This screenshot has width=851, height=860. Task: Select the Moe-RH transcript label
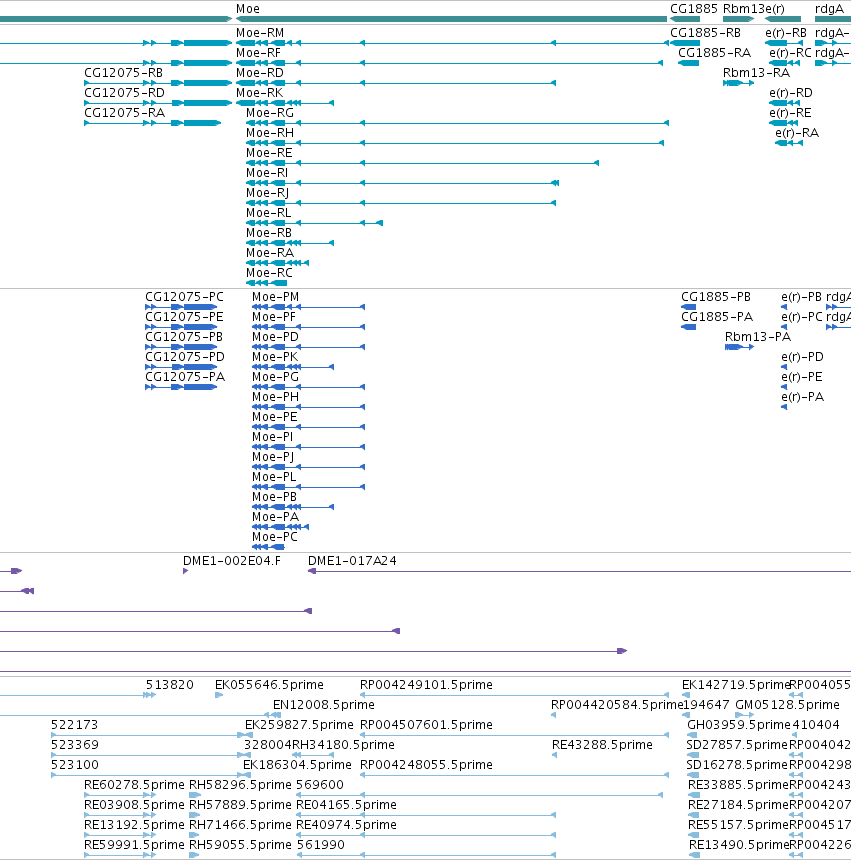[270, 133]
